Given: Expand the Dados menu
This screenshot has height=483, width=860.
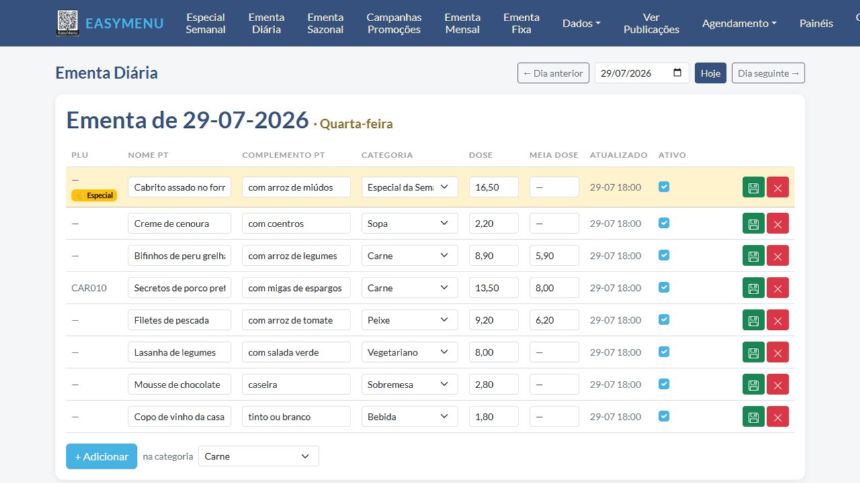Looking at the screenshot, I should pyautogui.click(x=581, y=23).
